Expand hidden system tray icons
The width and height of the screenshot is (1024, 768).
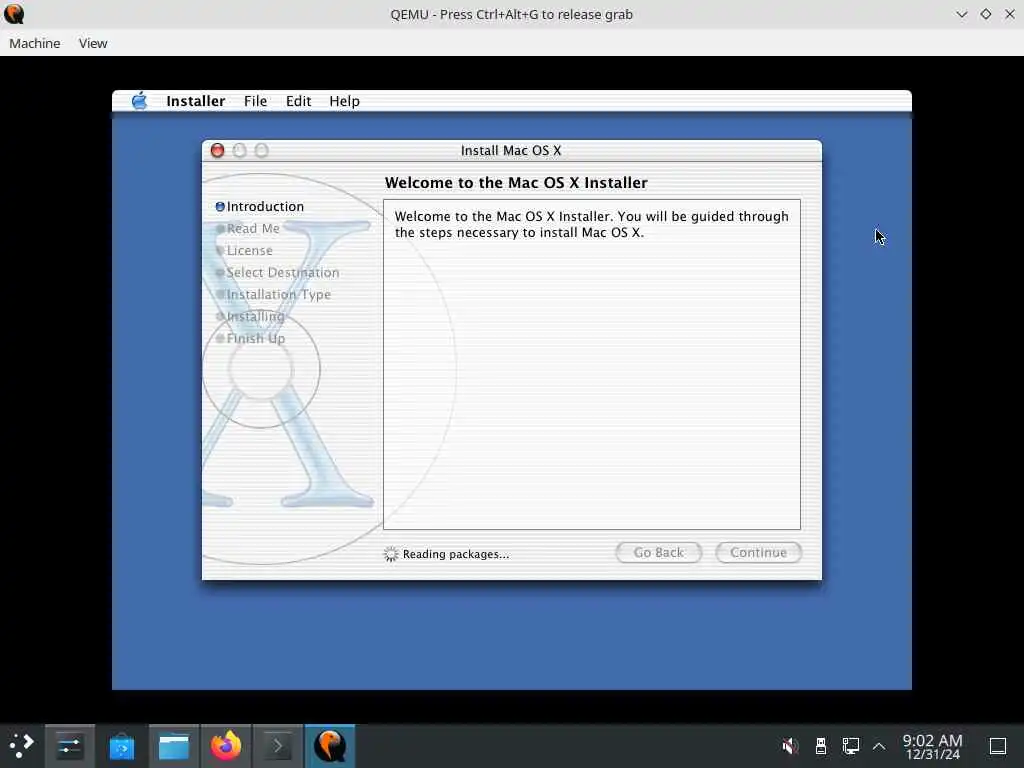coord(879,746)
